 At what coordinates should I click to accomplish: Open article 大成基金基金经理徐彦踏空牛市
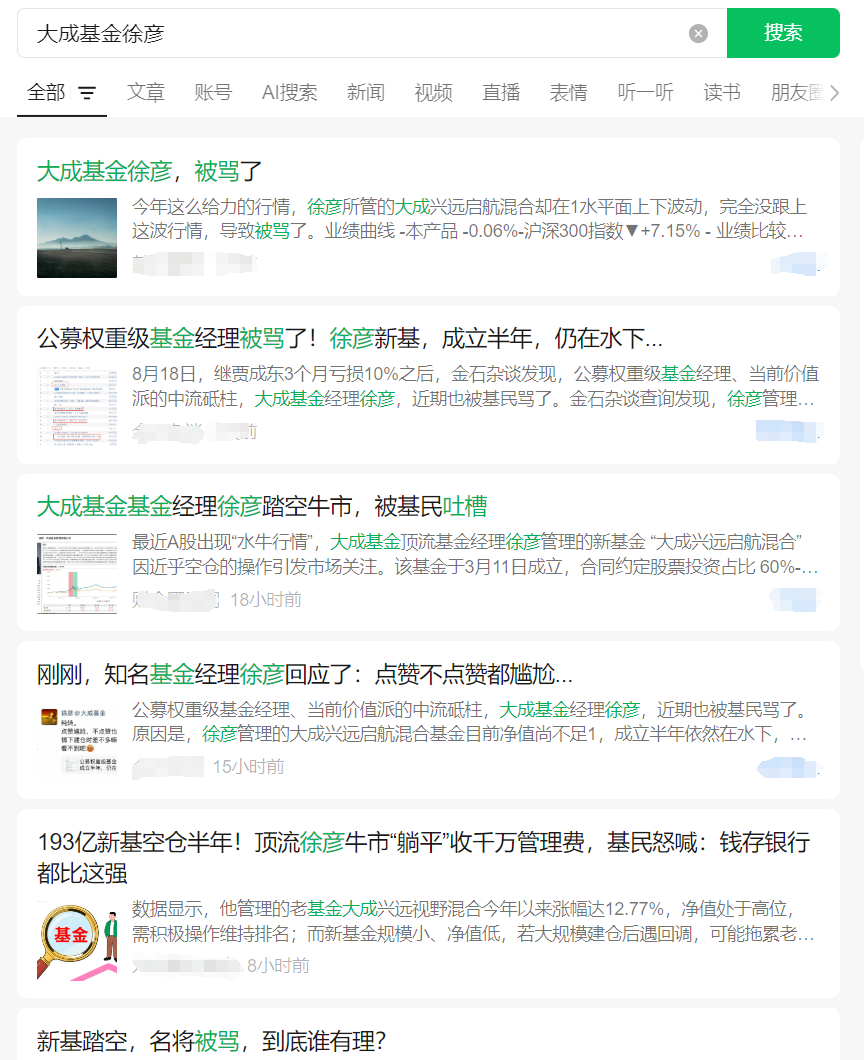click(x=262, y=506)
